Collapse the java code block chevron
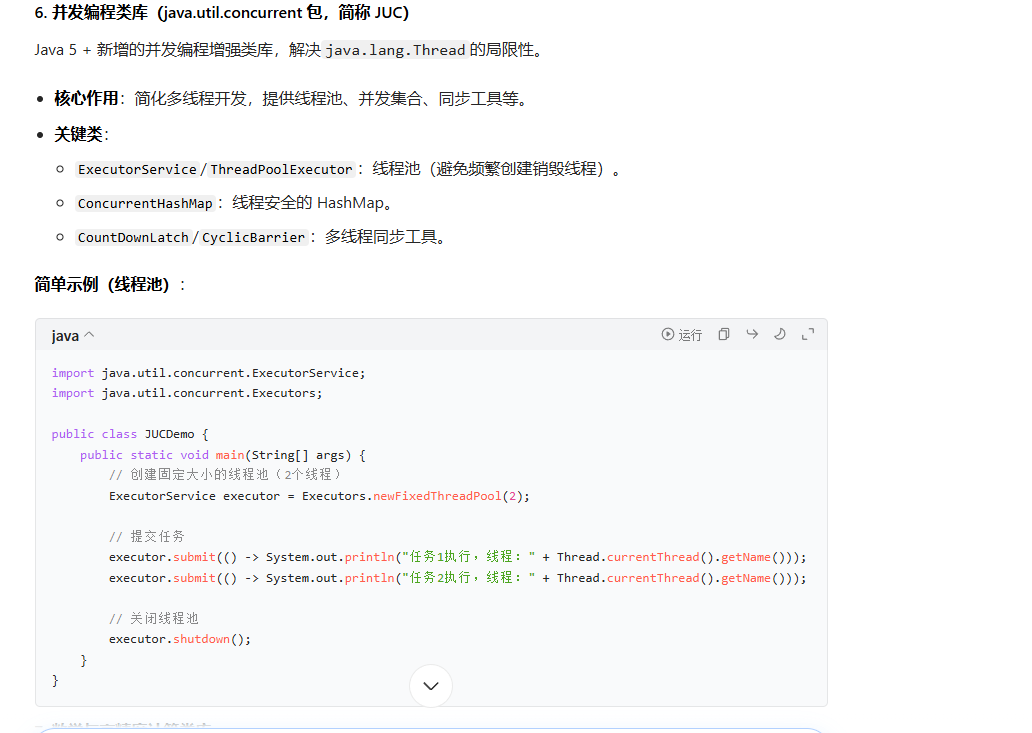 click(90, 335)
